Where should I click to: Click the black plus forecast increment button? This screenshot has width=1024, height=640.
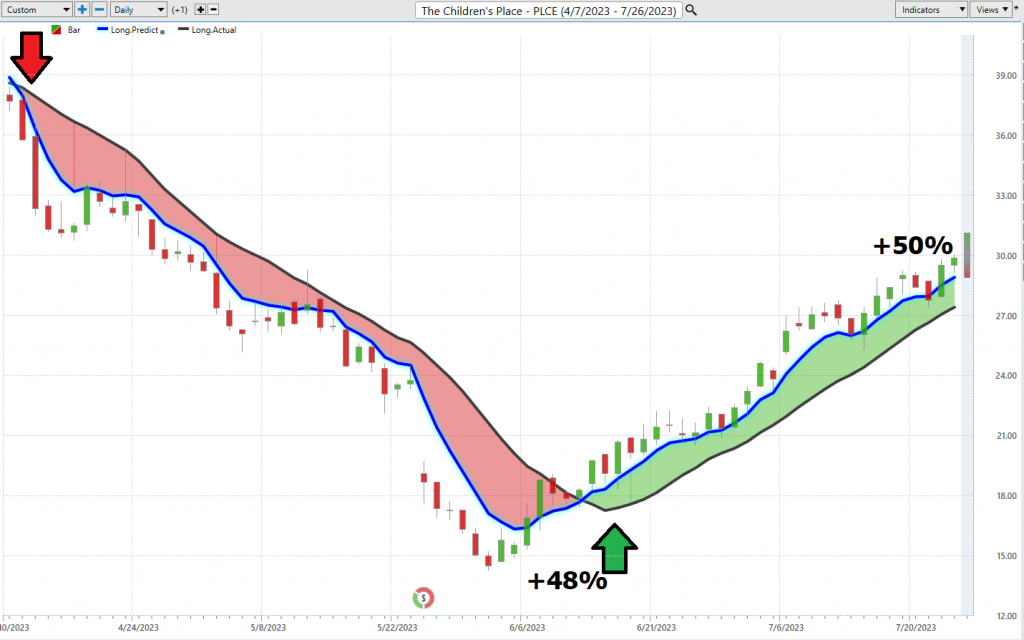[x=200, y=10]
